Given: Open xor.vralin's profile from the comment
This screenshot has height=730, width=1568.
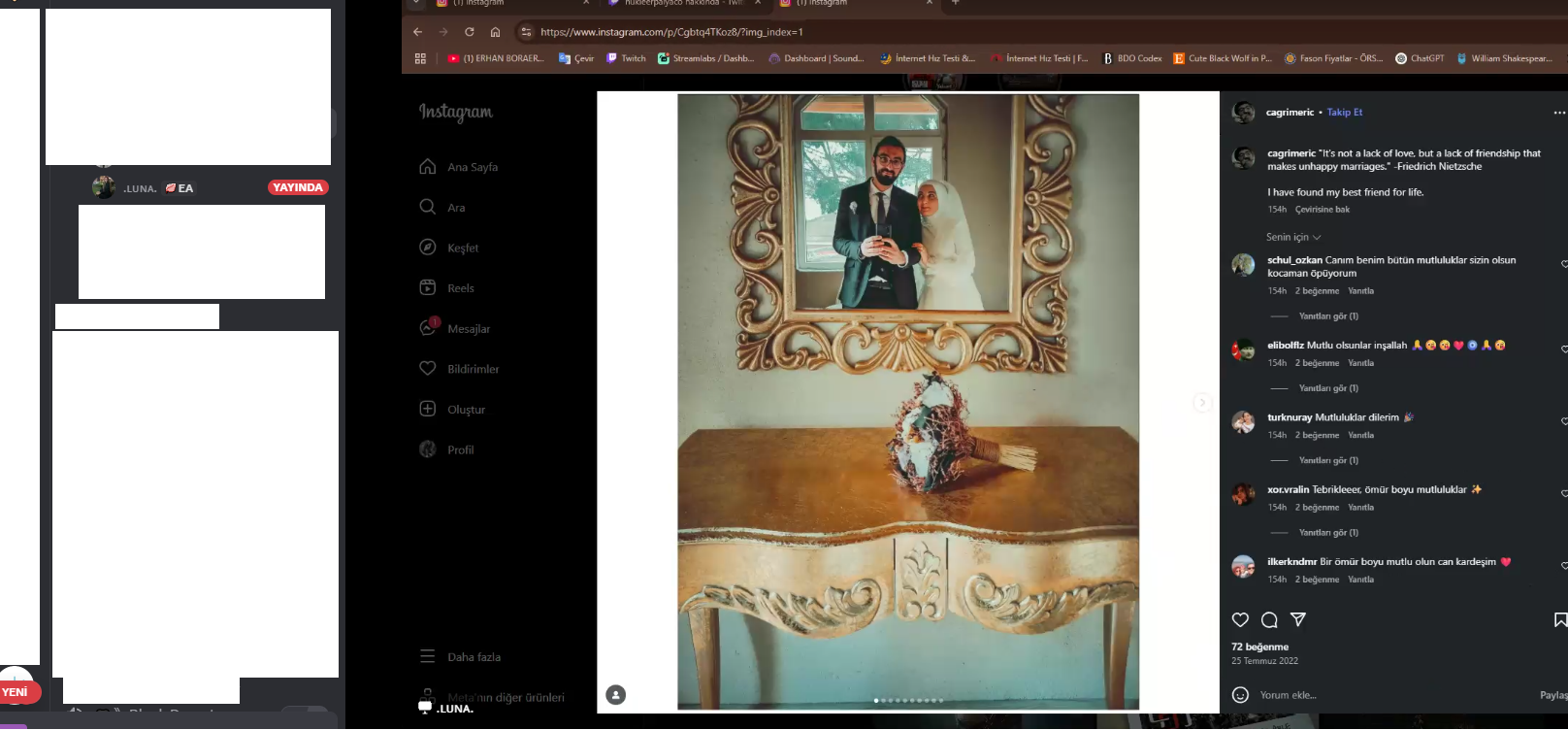Looking at the screenshot, I should pyautogui.click(x=1288, y=489).
